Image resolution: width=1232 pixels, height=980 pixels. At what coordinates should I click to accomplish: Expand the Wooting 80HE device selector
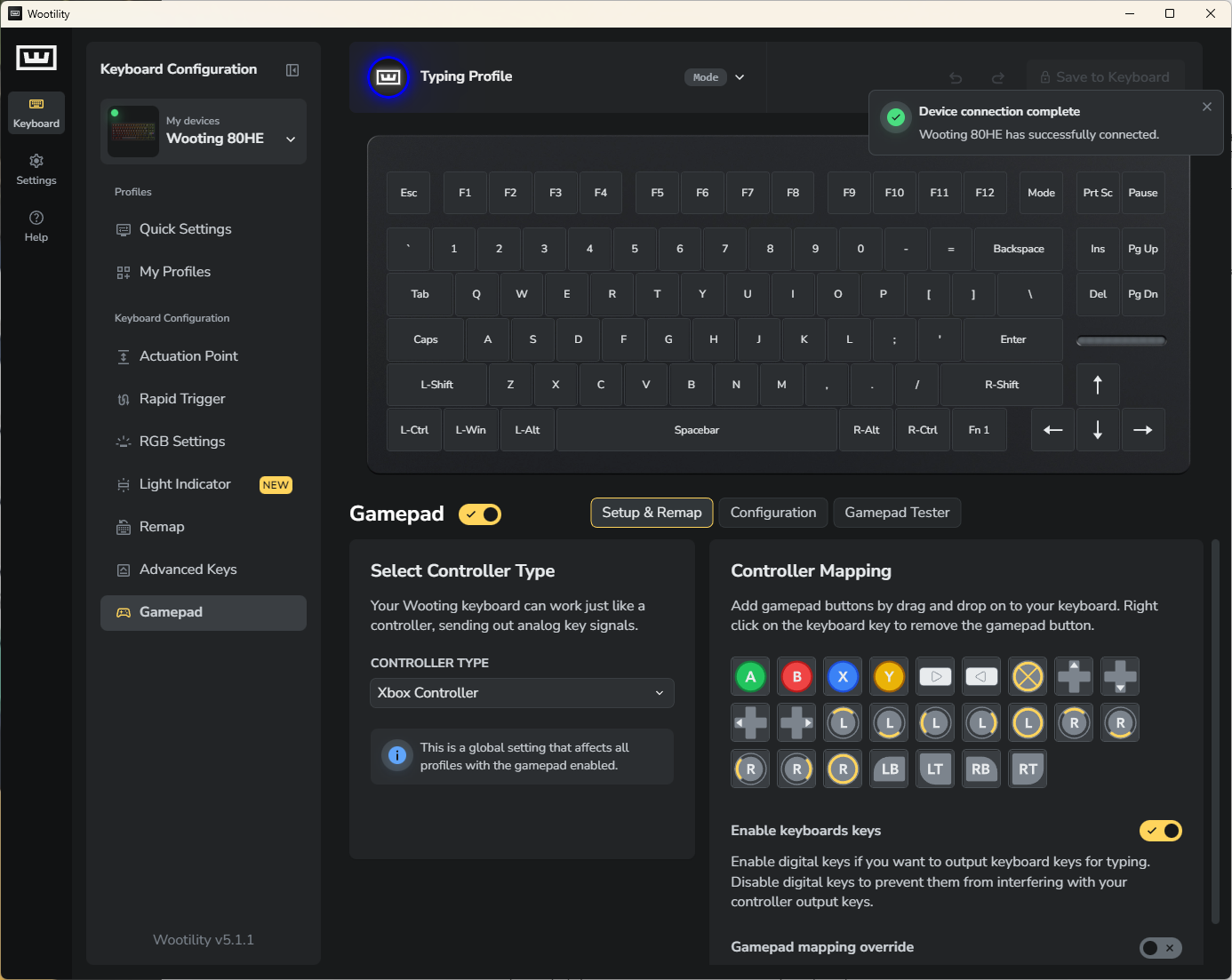tap(204, 131)
